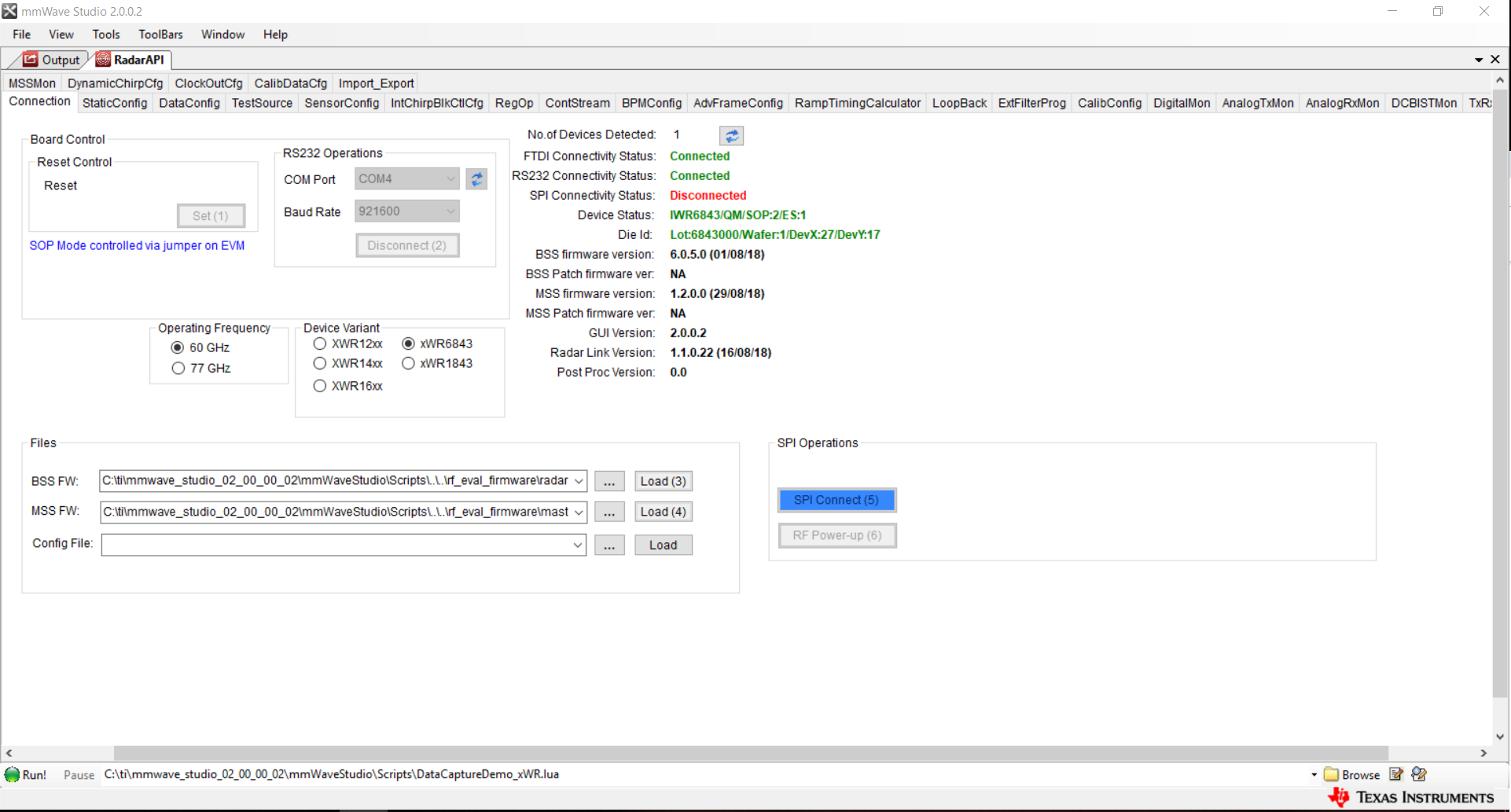The height and width of the screenshot is (812, 1511).
Task: Open the ToolBars menu
Action: click(x=160, y=35)
